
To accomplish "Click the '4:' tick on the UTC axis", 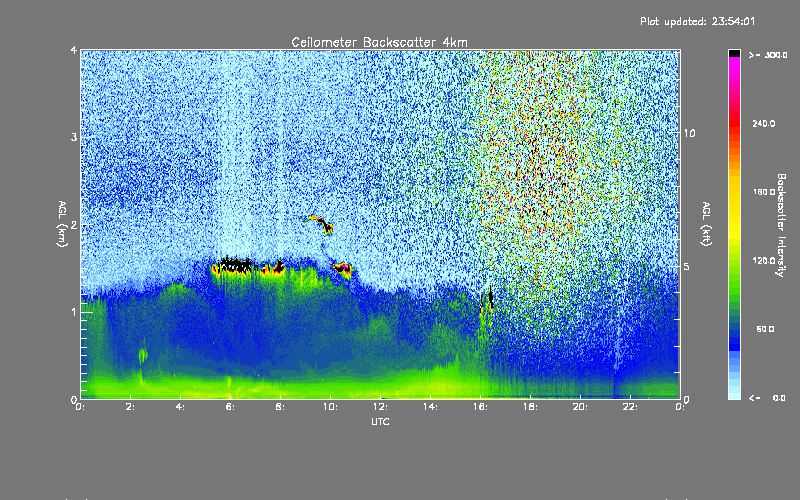I will click(180, 407).
